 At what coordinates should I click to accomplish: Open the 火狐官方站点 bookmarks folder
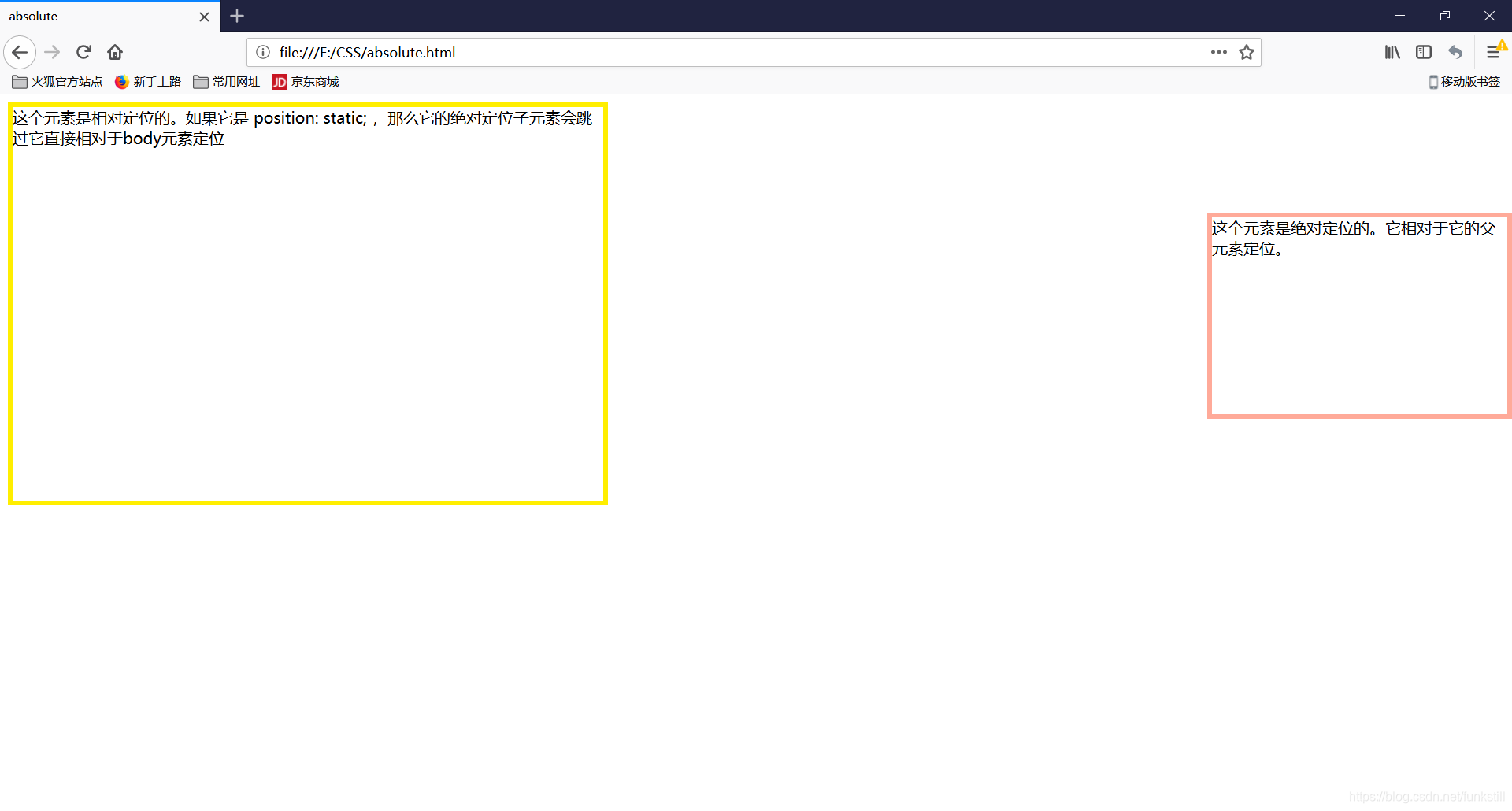pyautogui.click(x=57, y=82)
